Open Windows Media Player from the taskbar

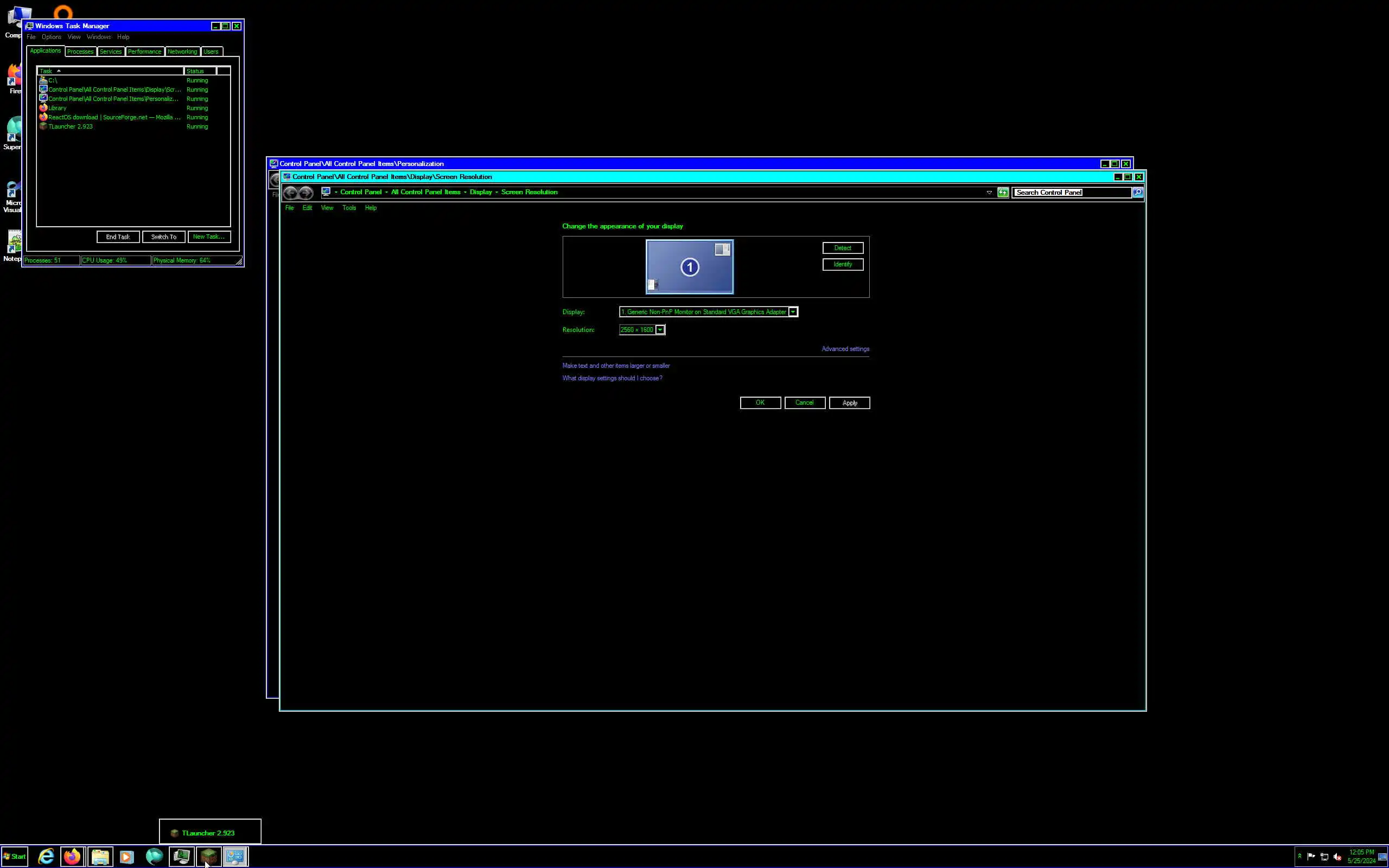[x=127, y=857]
